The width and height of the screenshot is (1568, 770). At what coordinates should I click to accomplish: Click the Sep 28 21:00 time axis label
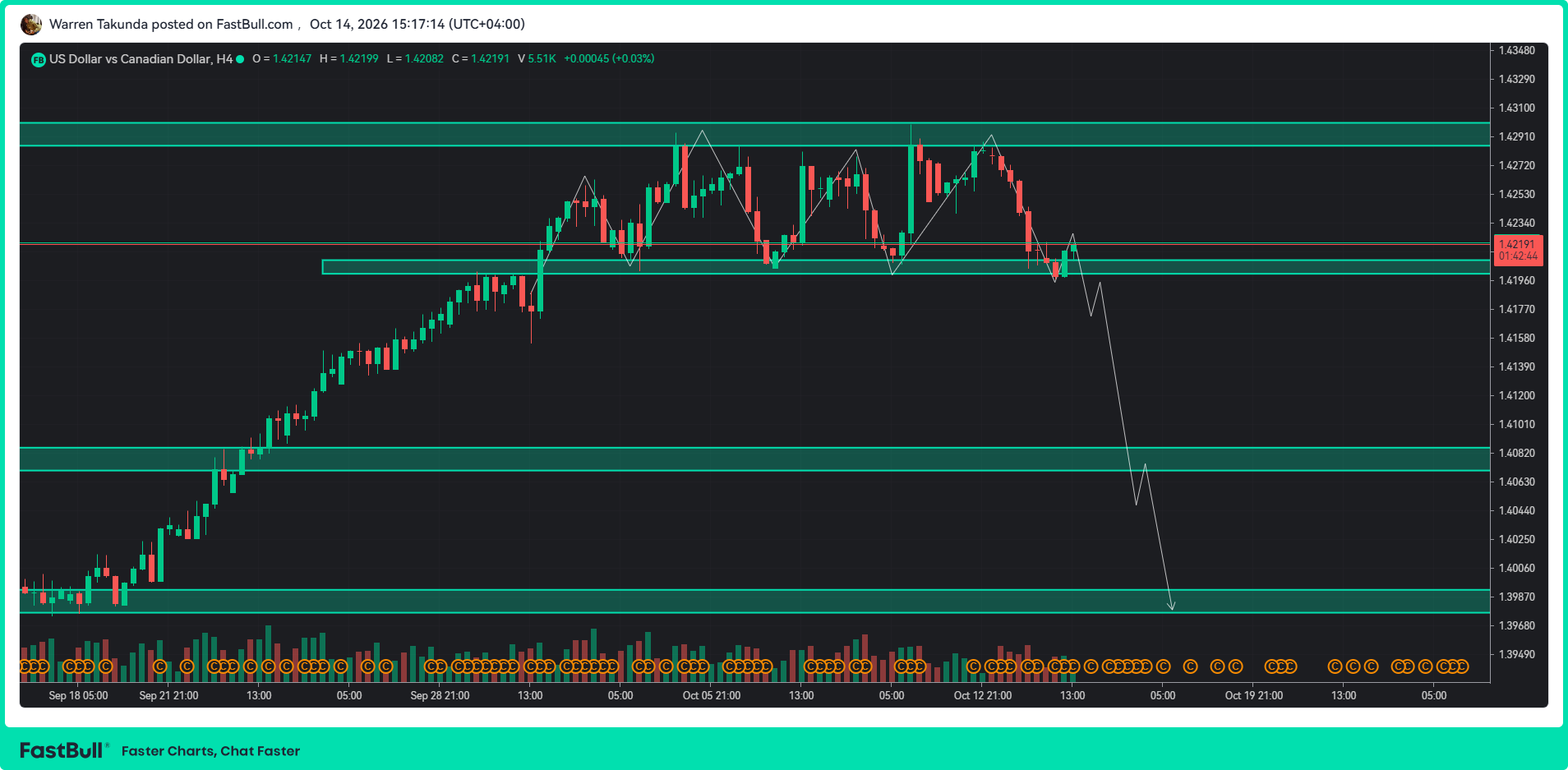[440, 695]
